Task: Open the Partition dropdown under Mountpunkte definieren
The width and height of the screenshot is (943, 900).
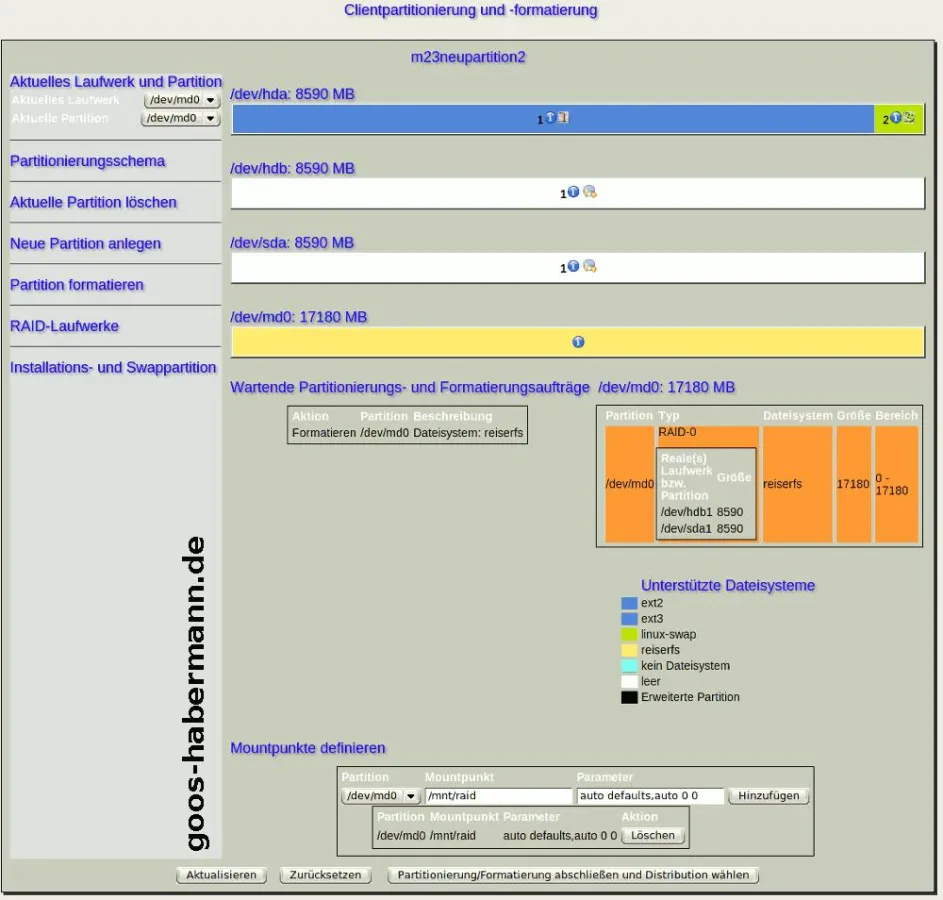Action: tap(381, 796)
